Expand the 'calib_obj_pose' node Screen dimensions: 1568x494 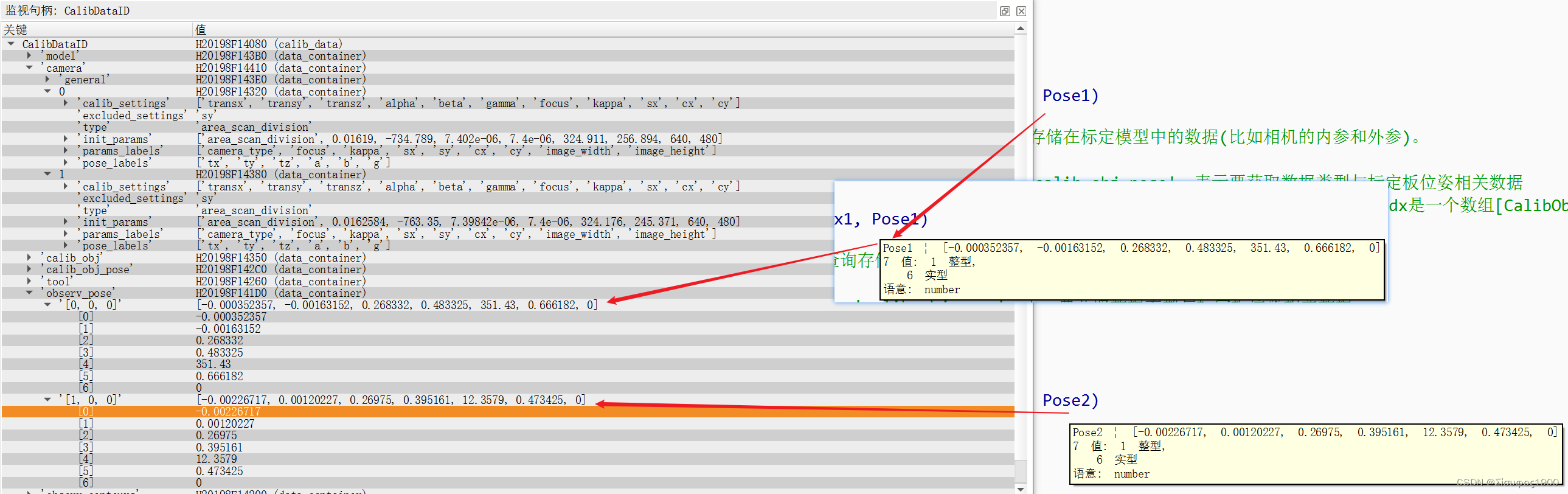[x=29, y=270]
